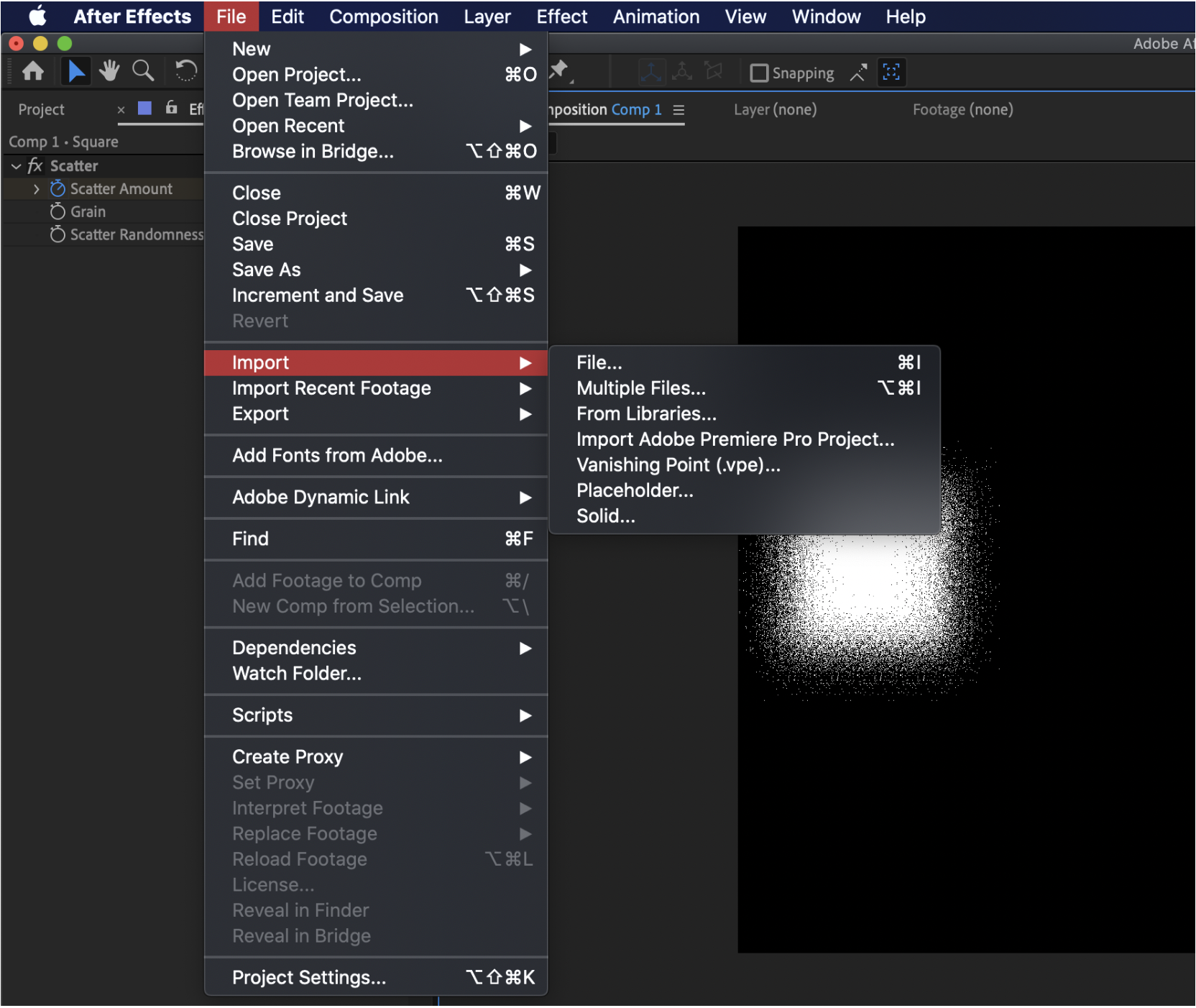Choose Placeholder... in Import submenu
Screen dimensions: 1196x1008
745,490
